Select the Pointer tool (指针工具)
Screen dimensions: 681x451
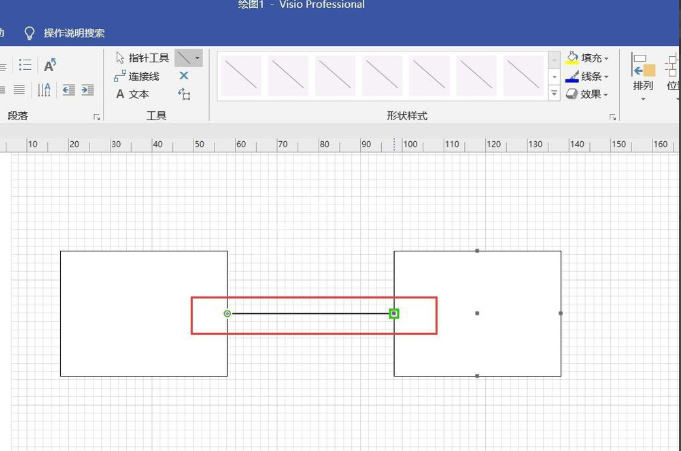[x=142, y=58]
